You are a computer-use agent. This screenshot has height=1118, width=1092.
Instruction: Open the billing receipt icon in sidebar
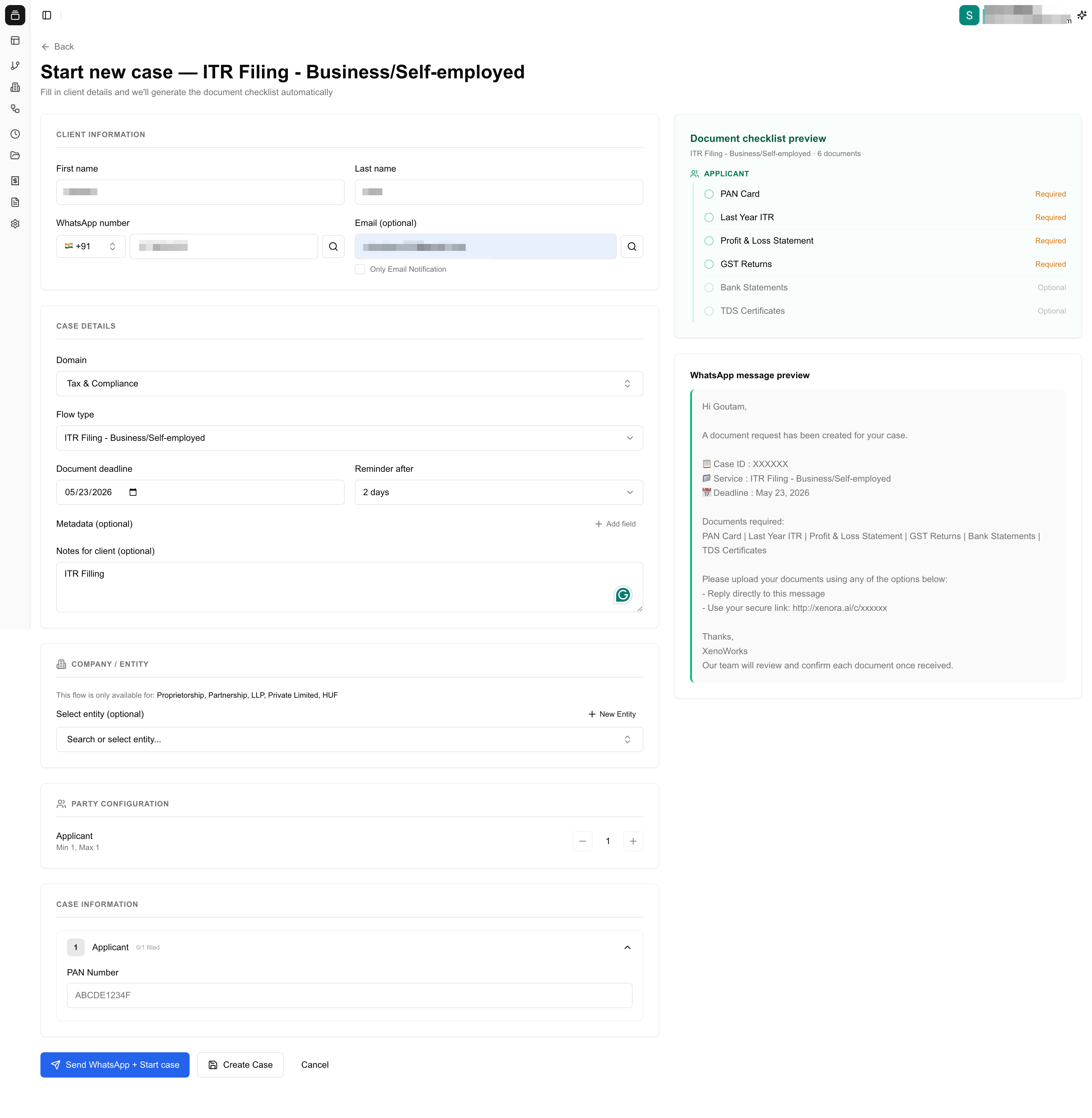click(15, 181)
